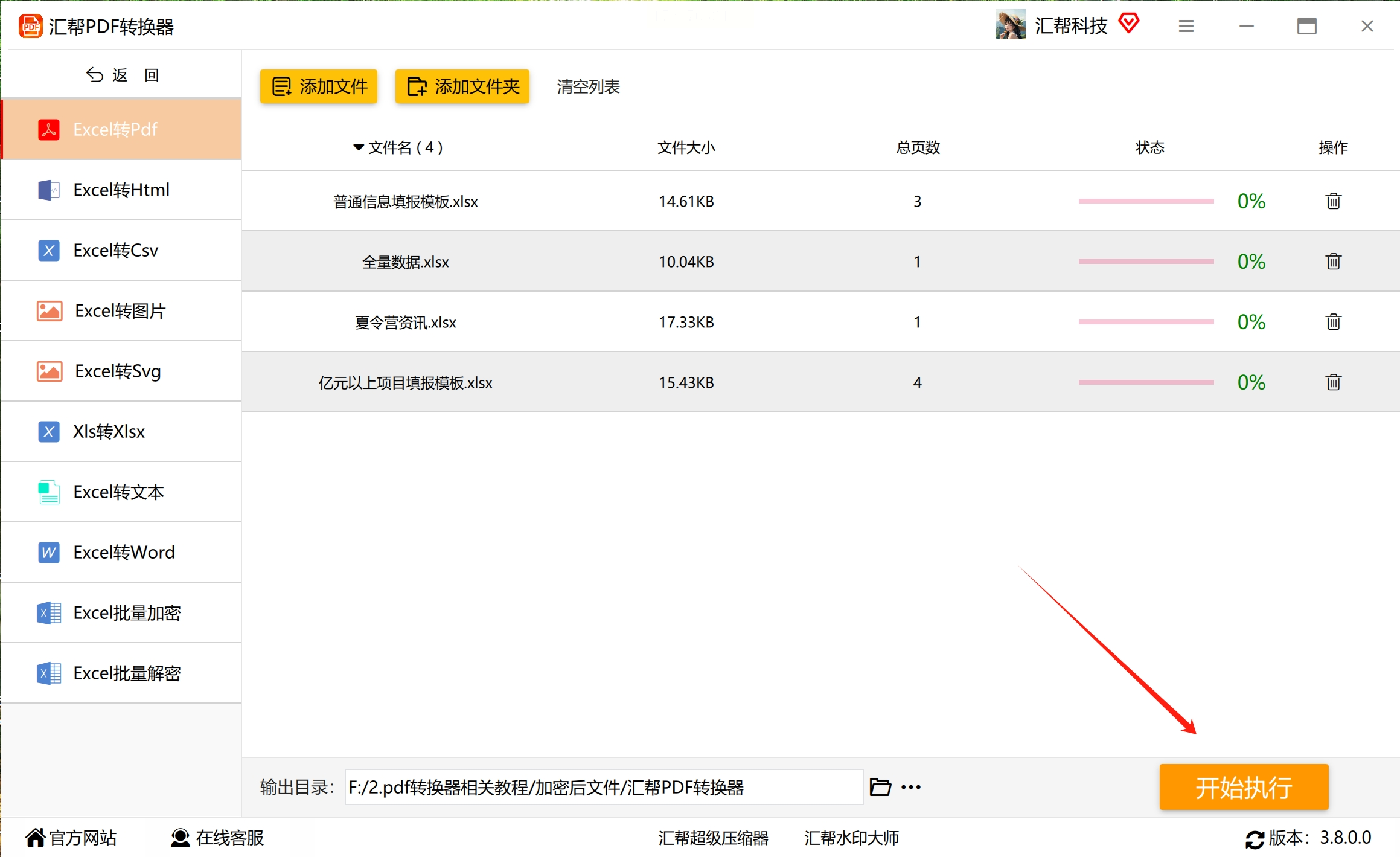Open Excel批量加密 function
This screenshot has height=857, width=1400.
[x=121, y=612]
